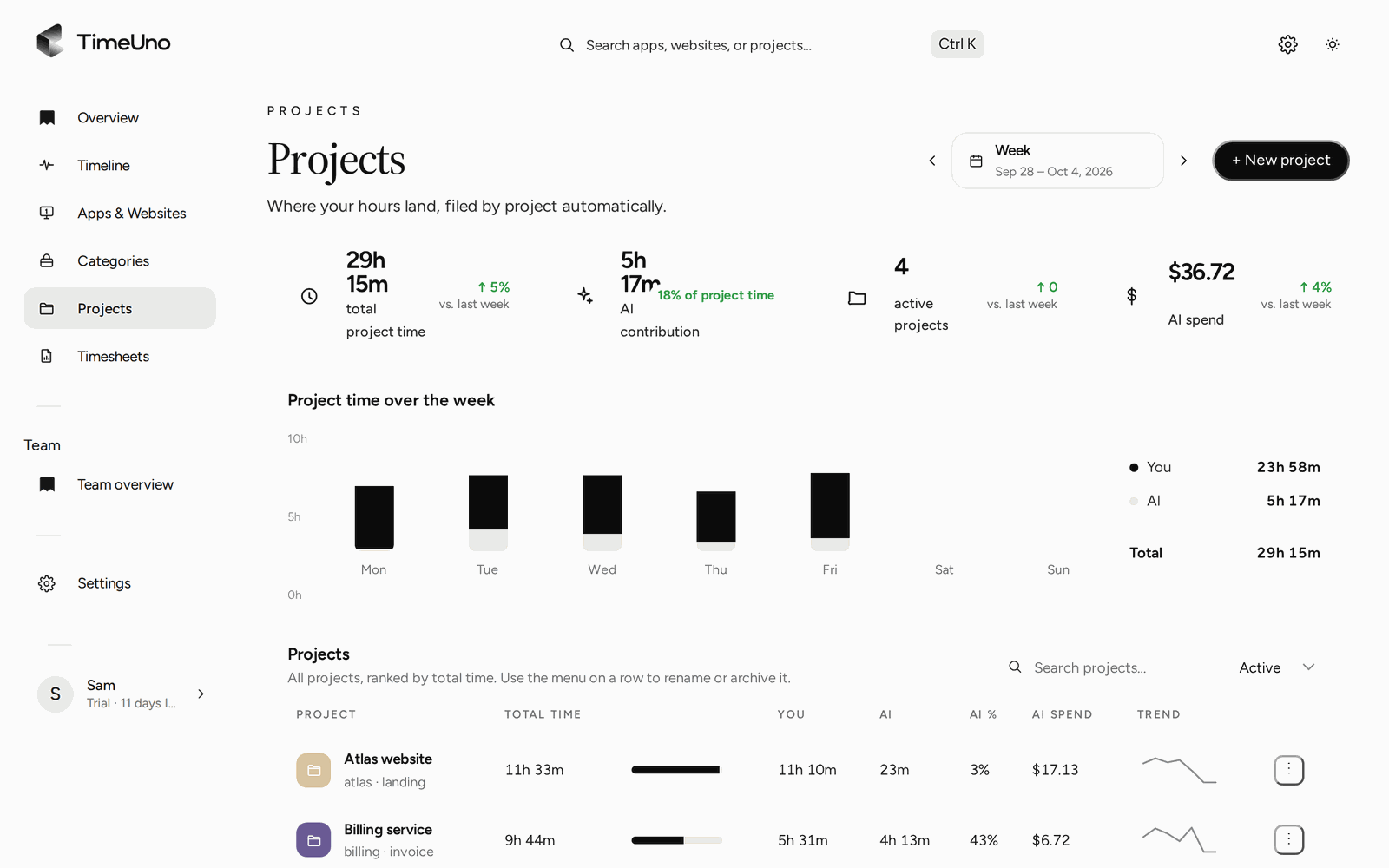Select Projects in the sidebar
The image size is (1389, 868).
click(120, 308)
